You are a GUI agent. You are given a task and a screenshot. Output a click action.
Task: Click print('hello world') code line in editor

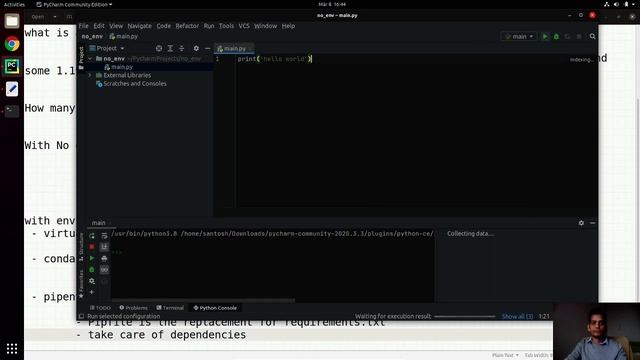coord(275,59)
